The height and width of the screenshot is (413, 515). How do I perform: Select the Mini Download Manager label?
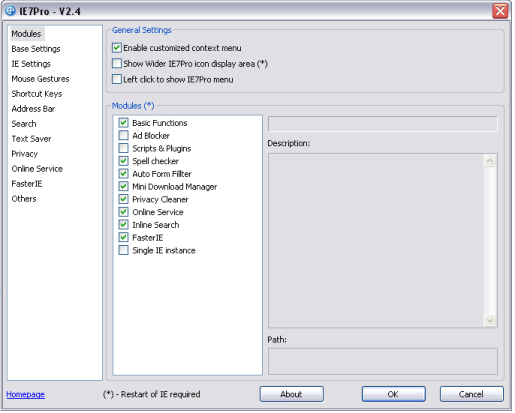[x=175, y=187]
